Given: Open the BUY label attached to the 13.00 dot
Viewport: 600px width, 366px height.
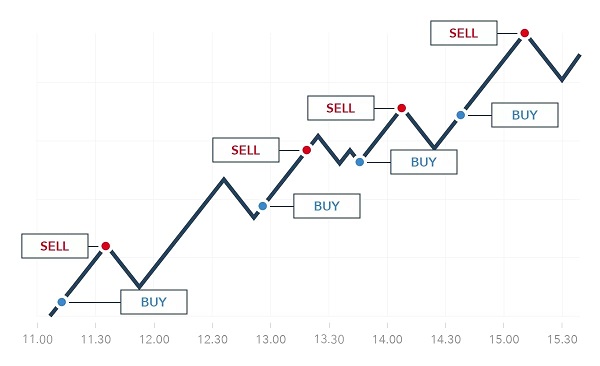Looking at the screenshot, I should click(327, 206).
